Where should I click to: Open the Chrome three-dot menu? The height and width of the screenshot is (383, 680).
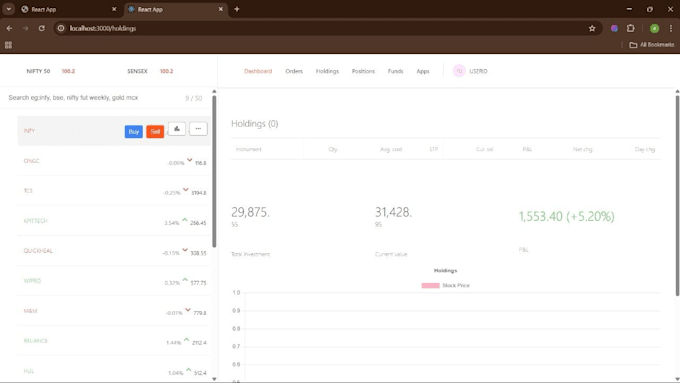click(670, 28)
